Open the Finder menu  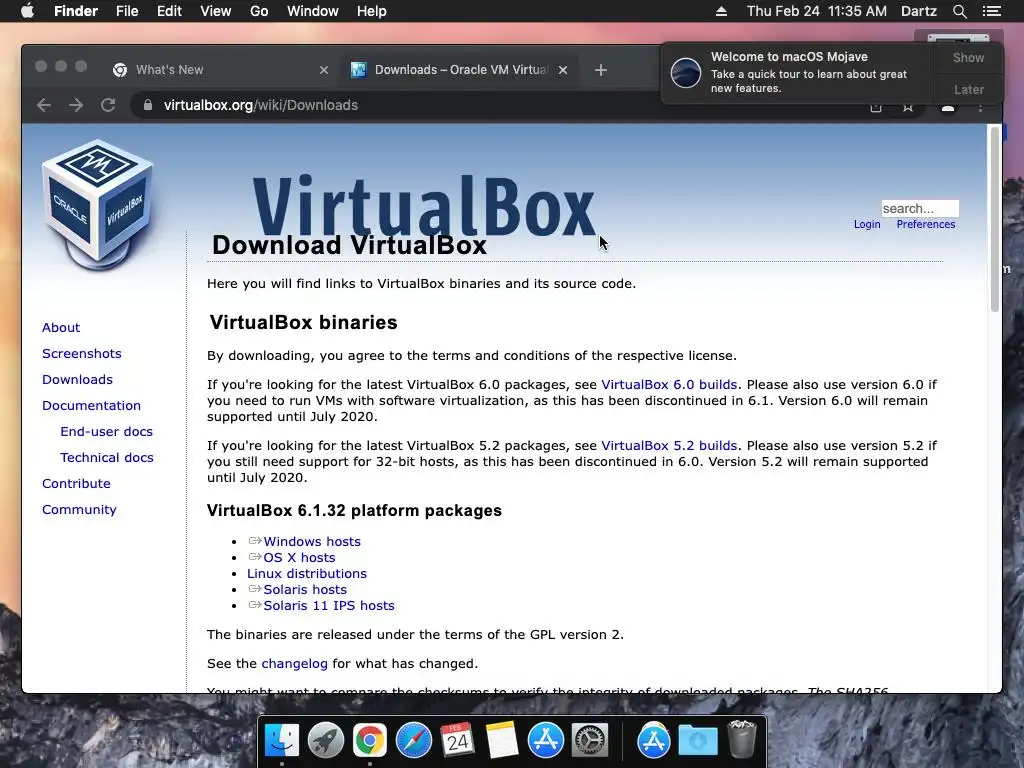76,11
